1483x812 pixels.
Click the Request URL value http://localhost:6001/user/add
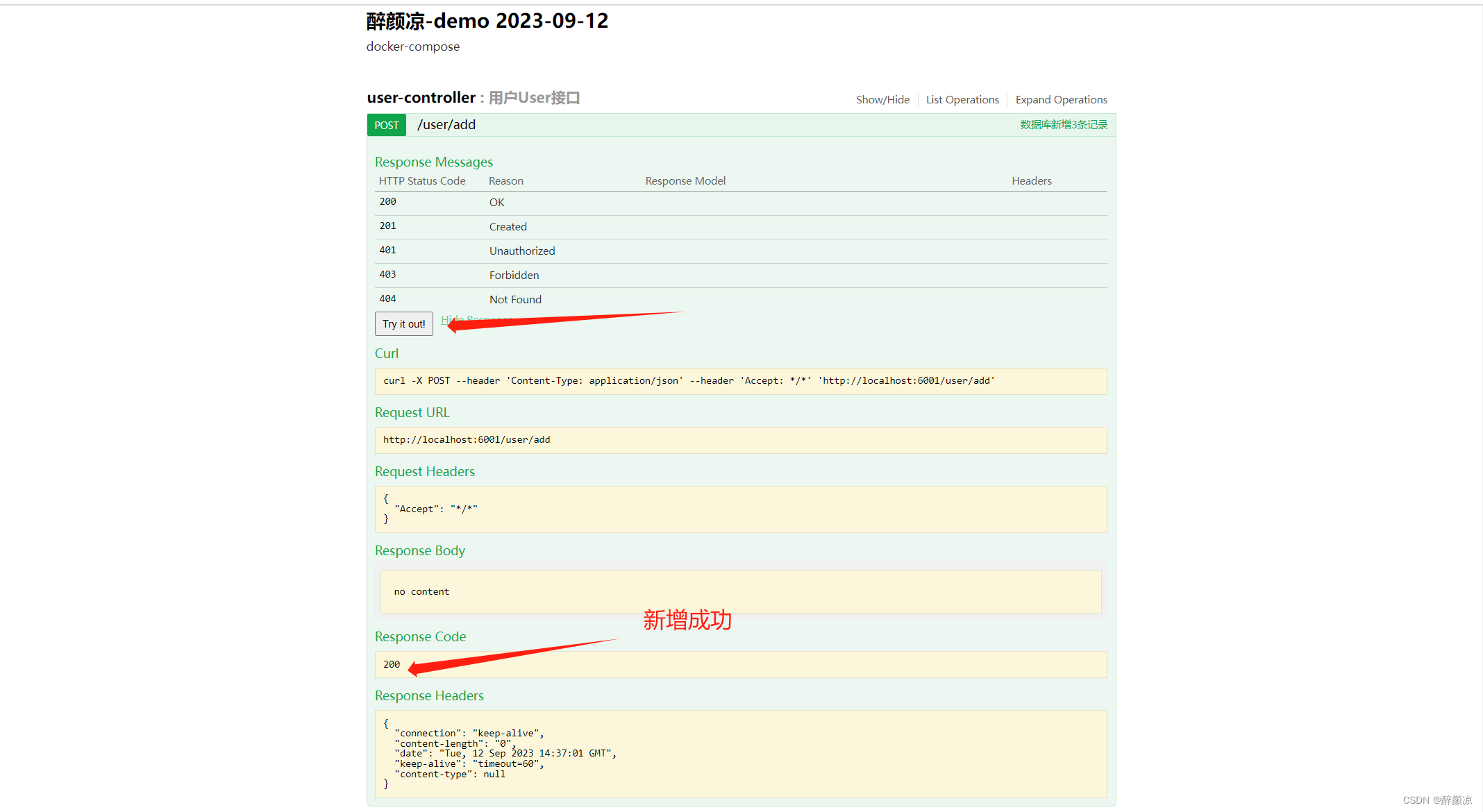467,440
